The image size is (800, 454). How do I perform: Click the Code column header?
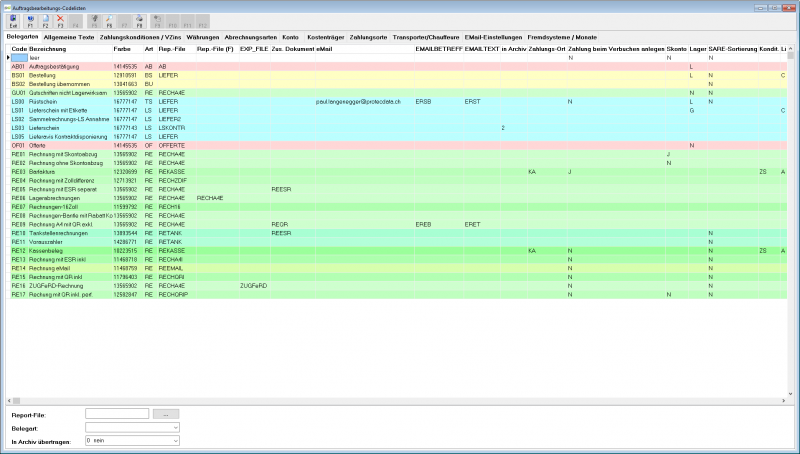(x=19, y=49)
